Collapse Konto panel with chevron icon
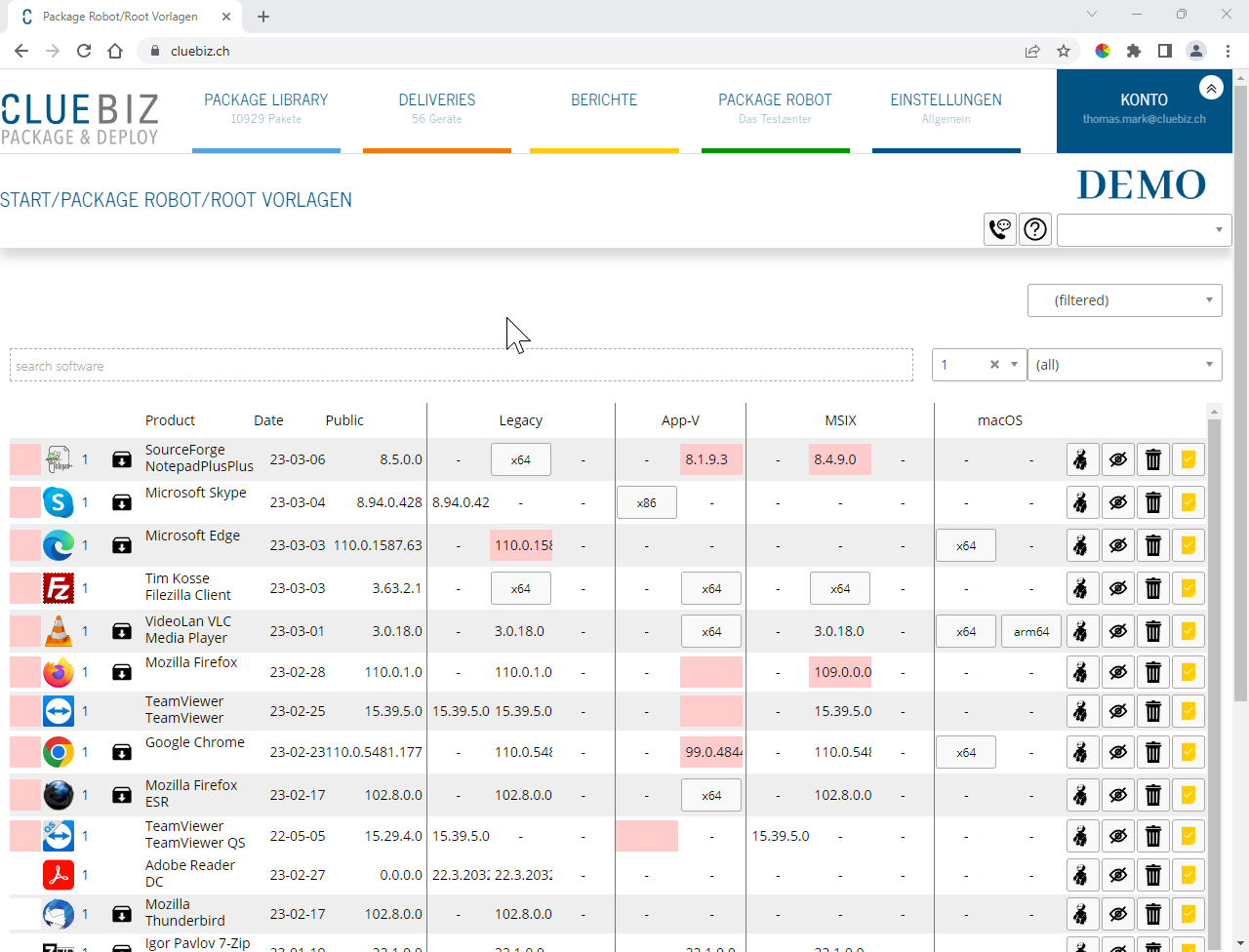 click(1211, 88)
